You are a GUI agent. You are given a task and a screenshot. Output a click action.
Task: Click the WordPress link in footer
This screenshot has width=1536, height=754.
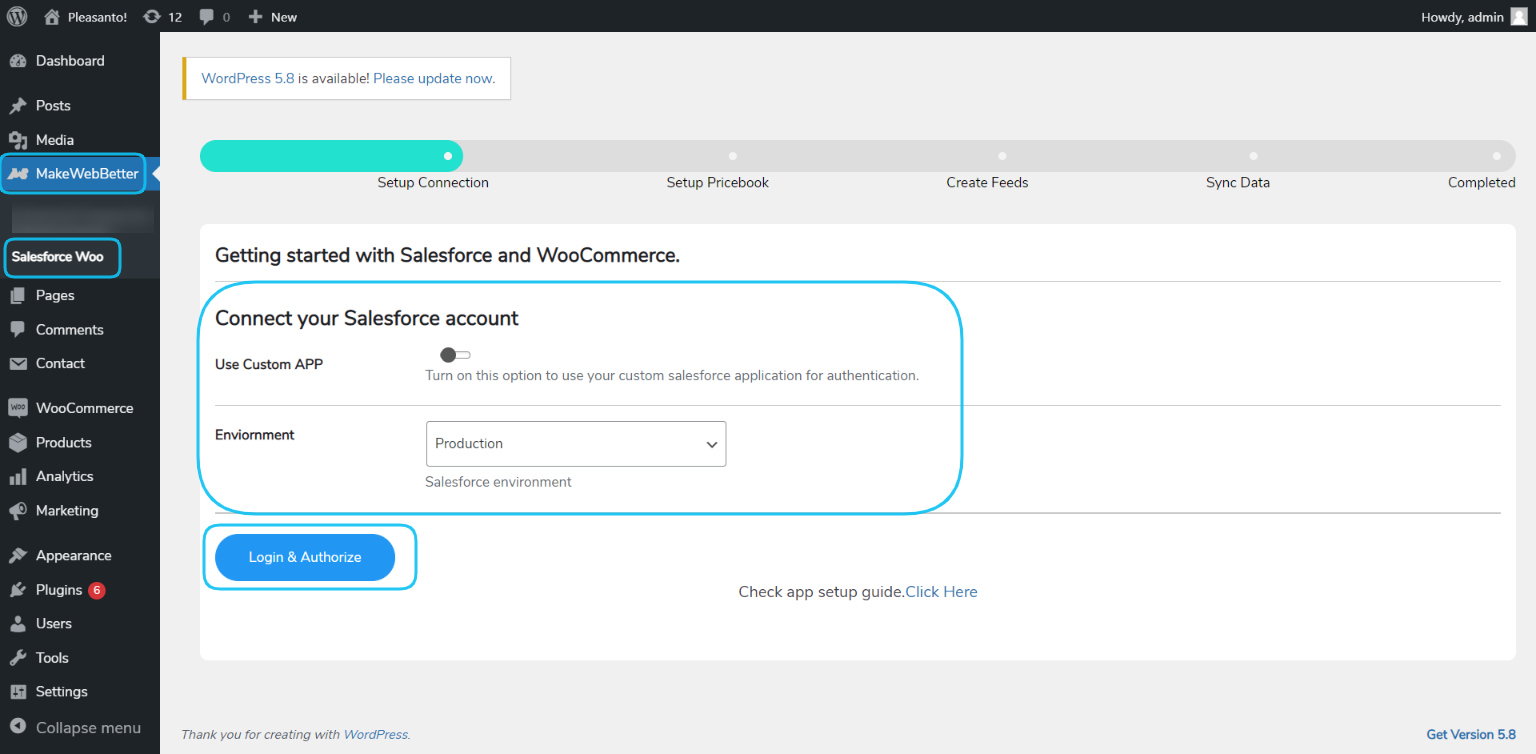(376, 734)
